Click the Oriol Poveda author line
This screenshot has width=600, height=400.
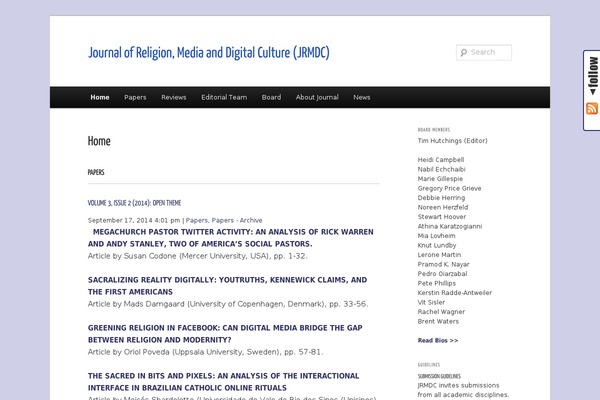tap(205, 352)
